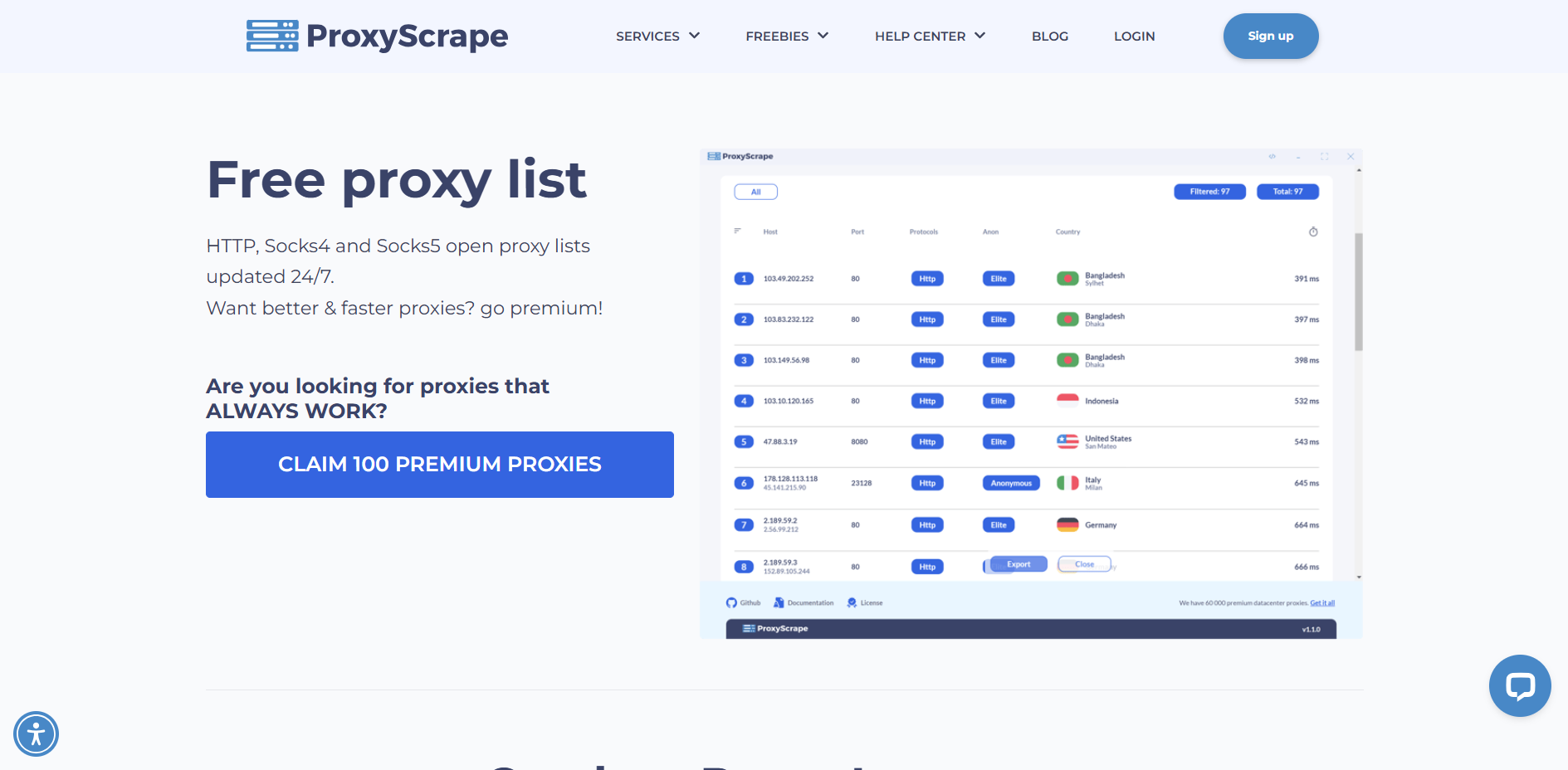Screen dimensions: 1568x770
Task: Open the LOGIN page
Action: click(1134, 36)
